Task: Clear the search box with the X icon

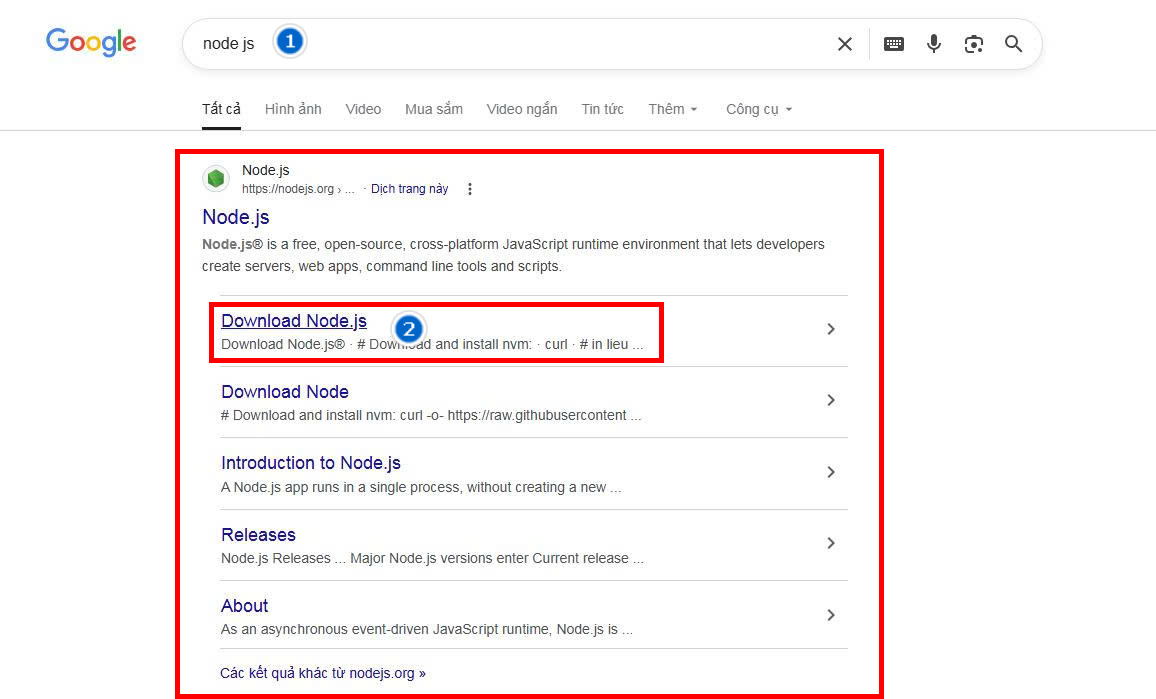Action: [845, 44]
